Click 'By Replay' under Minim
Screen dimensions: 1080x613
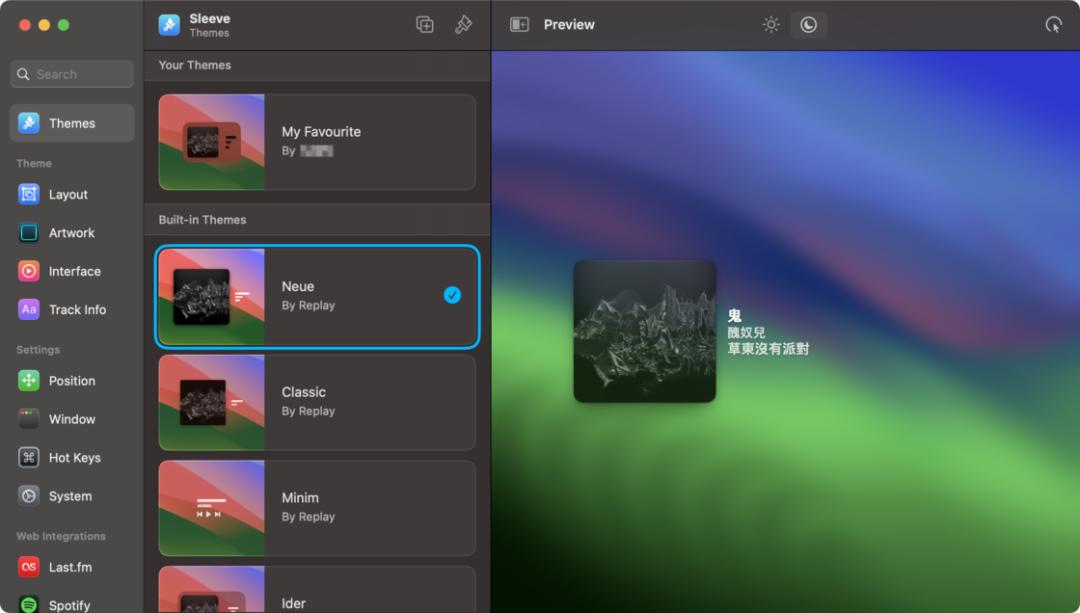click(308, 517)
